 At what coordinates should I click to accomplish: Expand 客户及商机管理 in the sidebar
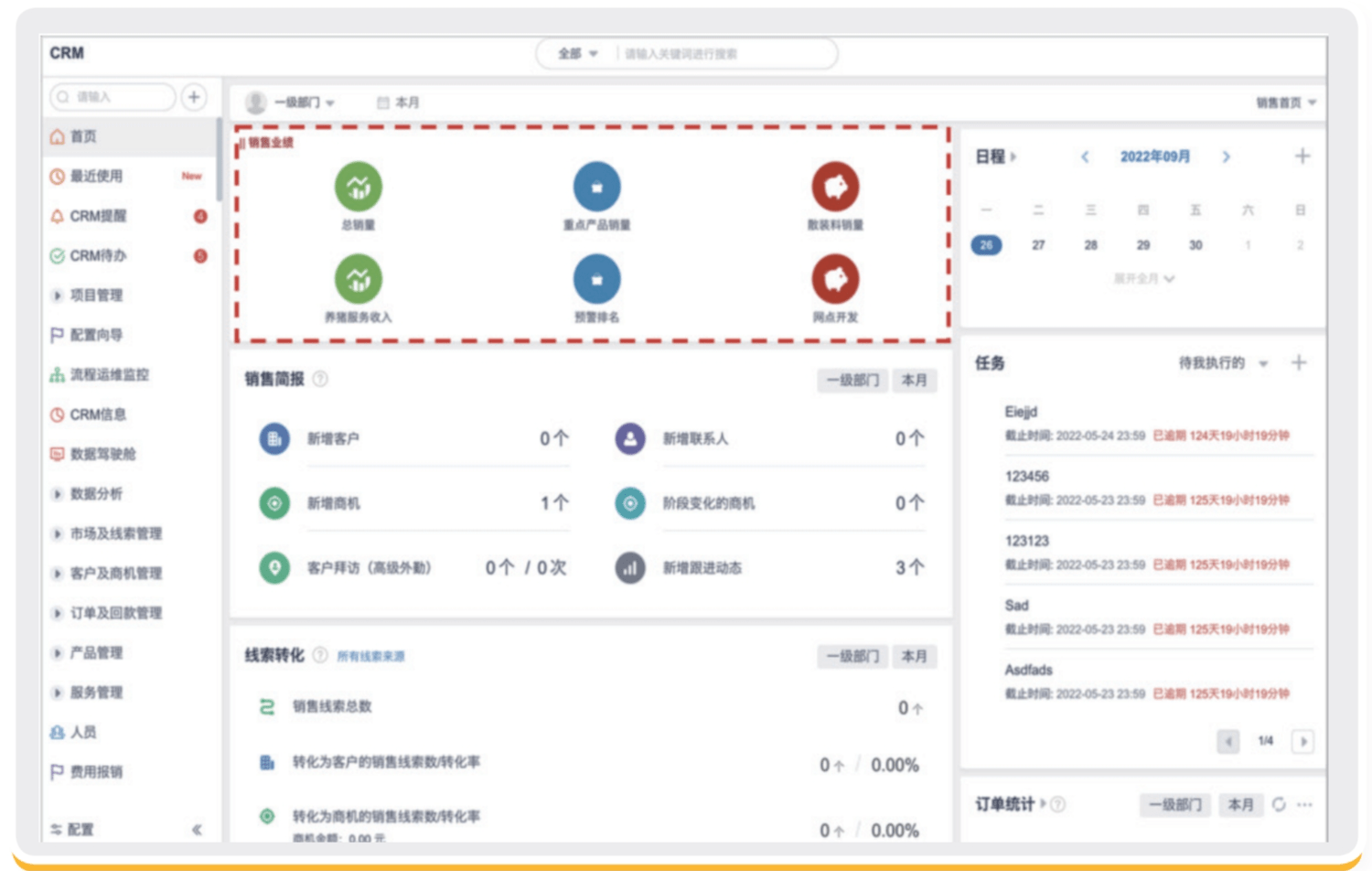(x=57, y=574)
